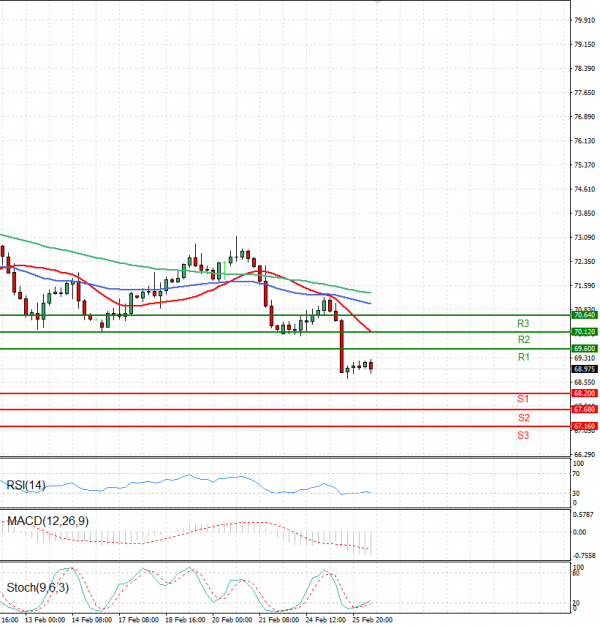This screenshot has height=626, width=600.
Task: Click the 14 Feb 08:00 time label
Action: pos(91,620)
